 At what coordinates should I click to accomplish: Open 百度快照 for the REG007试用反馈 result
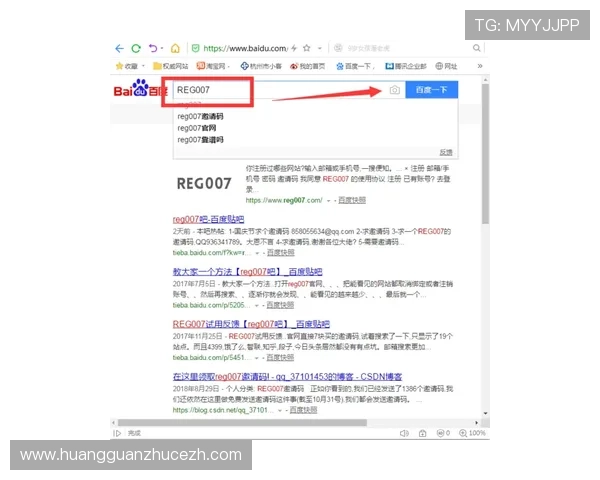(280, 358)
